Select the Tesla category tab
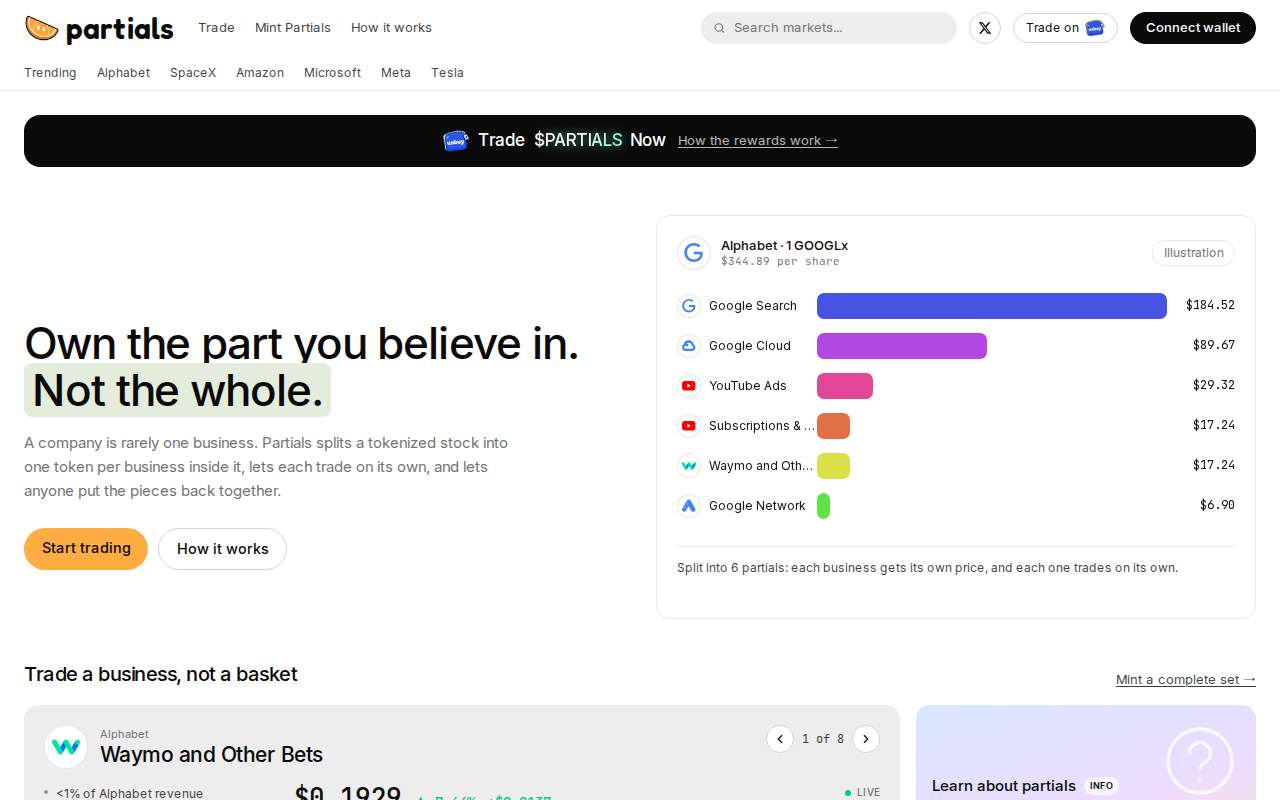Screen dimensions: 1280x800 coord(447,73)
